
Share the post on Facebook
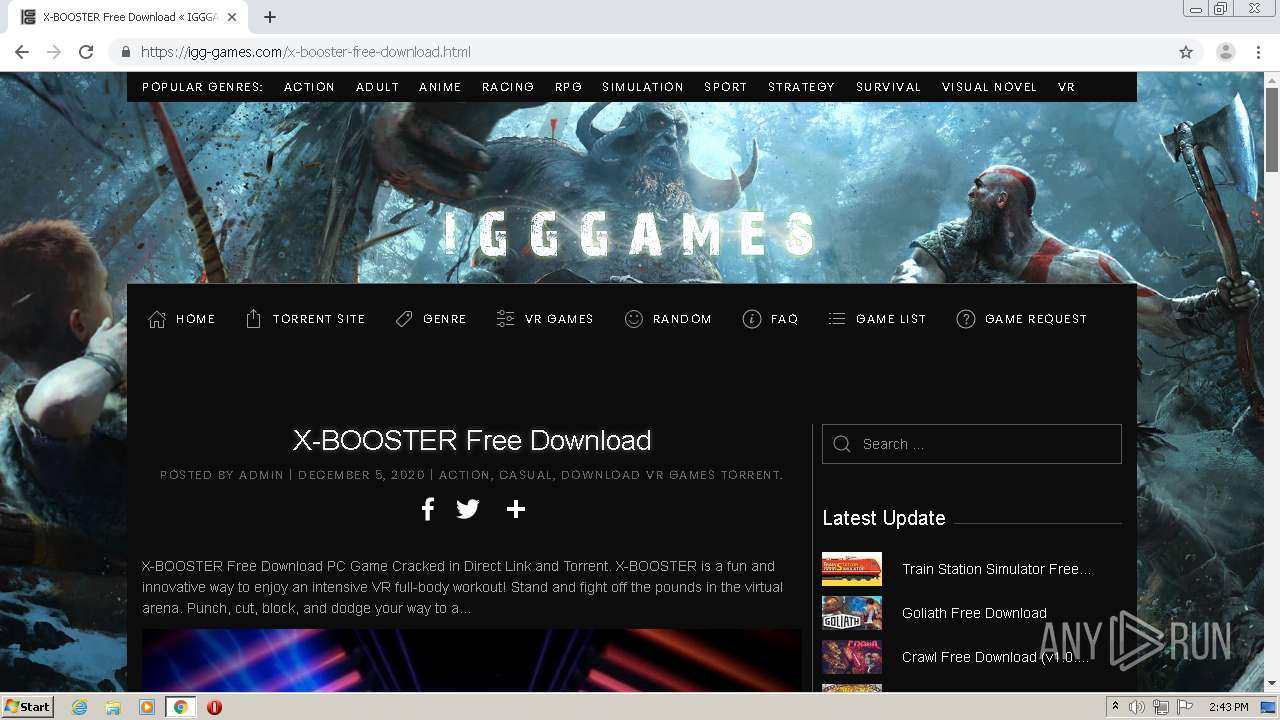(x=428, y=509)
